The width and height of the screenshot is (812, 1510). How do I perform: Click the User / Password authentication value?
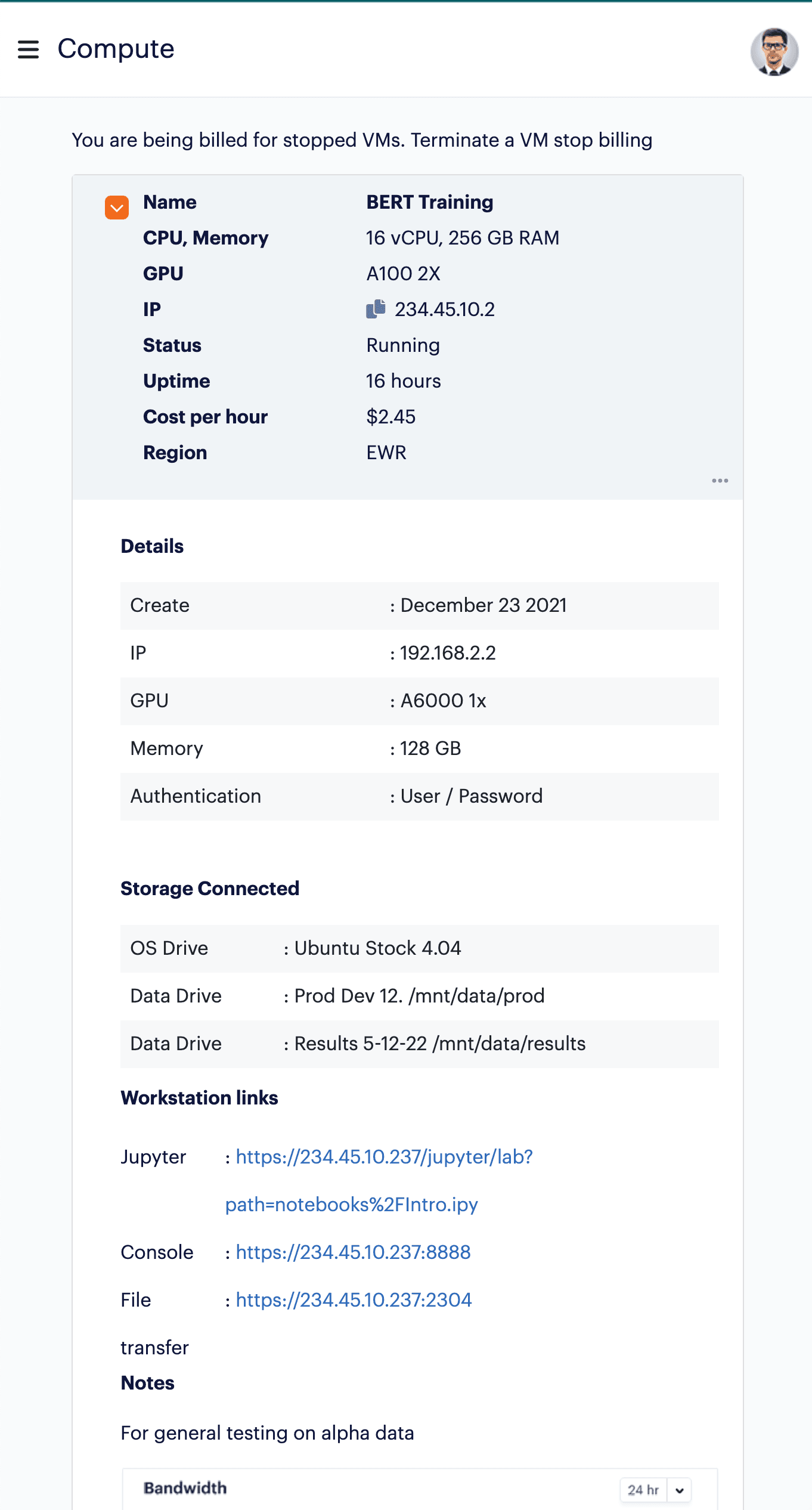(x=471, y=796)
